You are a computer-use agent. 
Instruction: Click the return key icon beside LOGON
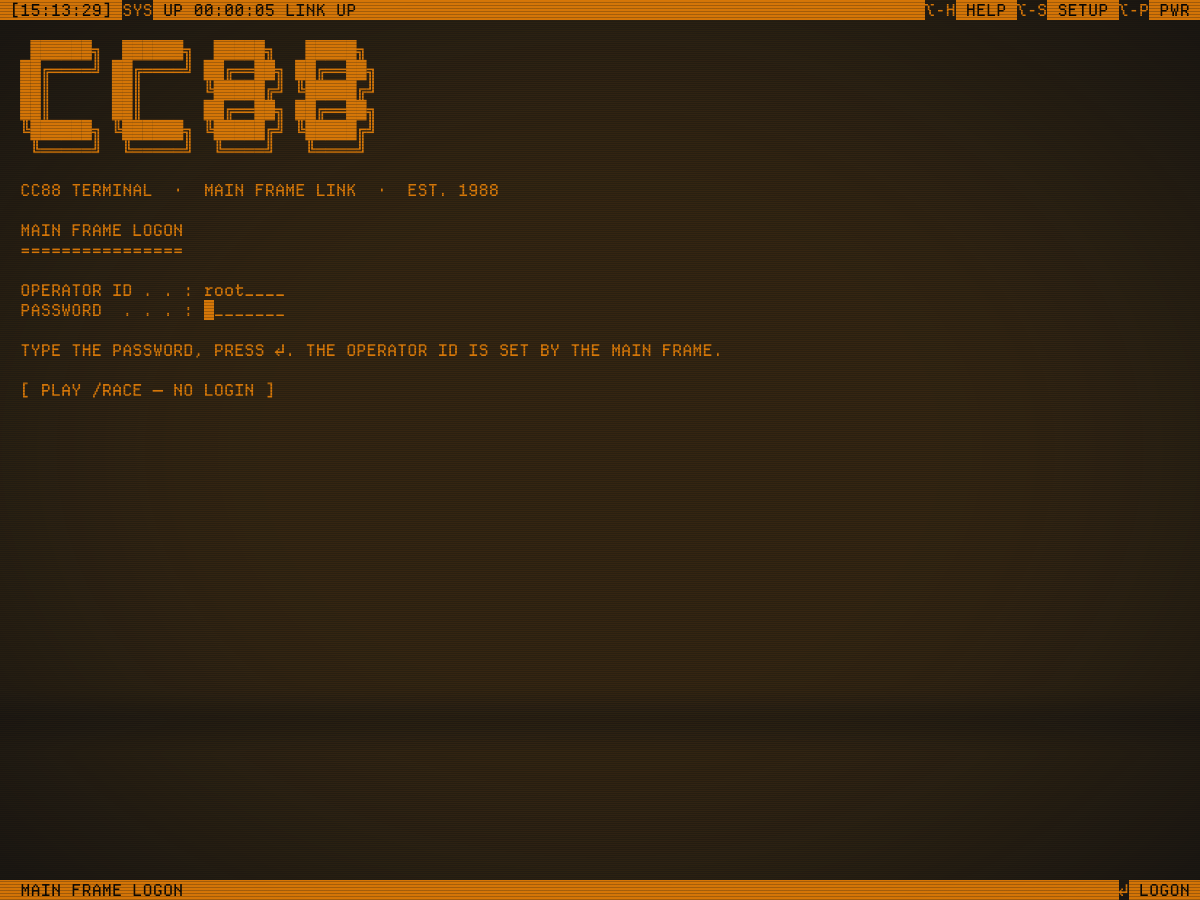[x=1124, y=890]
